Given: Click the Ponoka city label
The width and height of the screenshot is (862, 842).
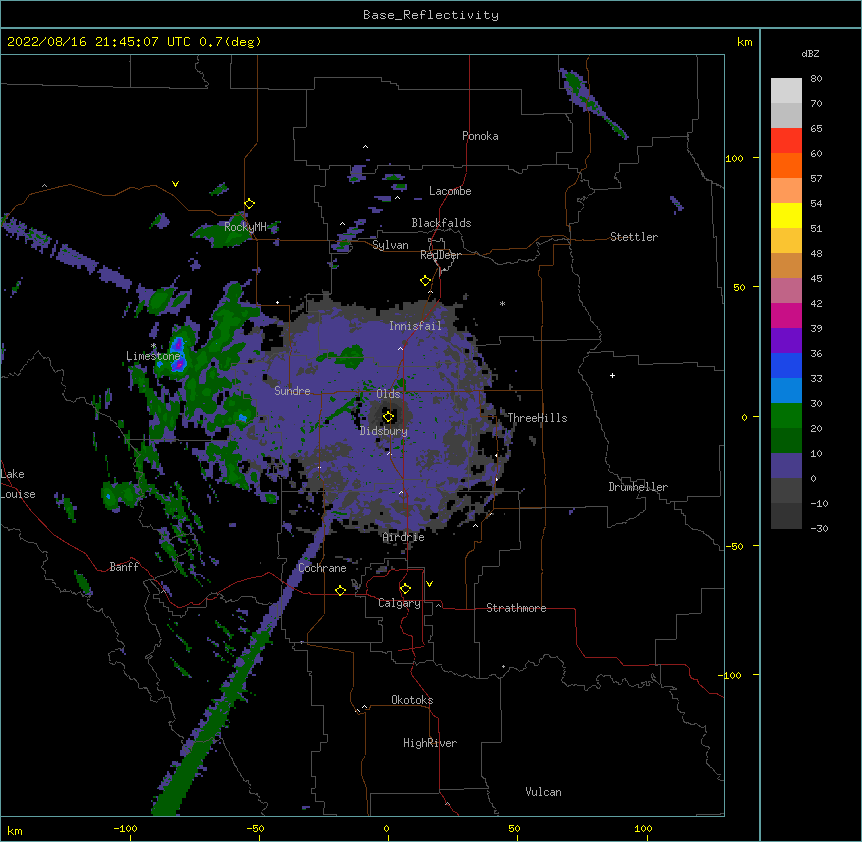Looking at the screenshot, I should [x=480, y=136].
